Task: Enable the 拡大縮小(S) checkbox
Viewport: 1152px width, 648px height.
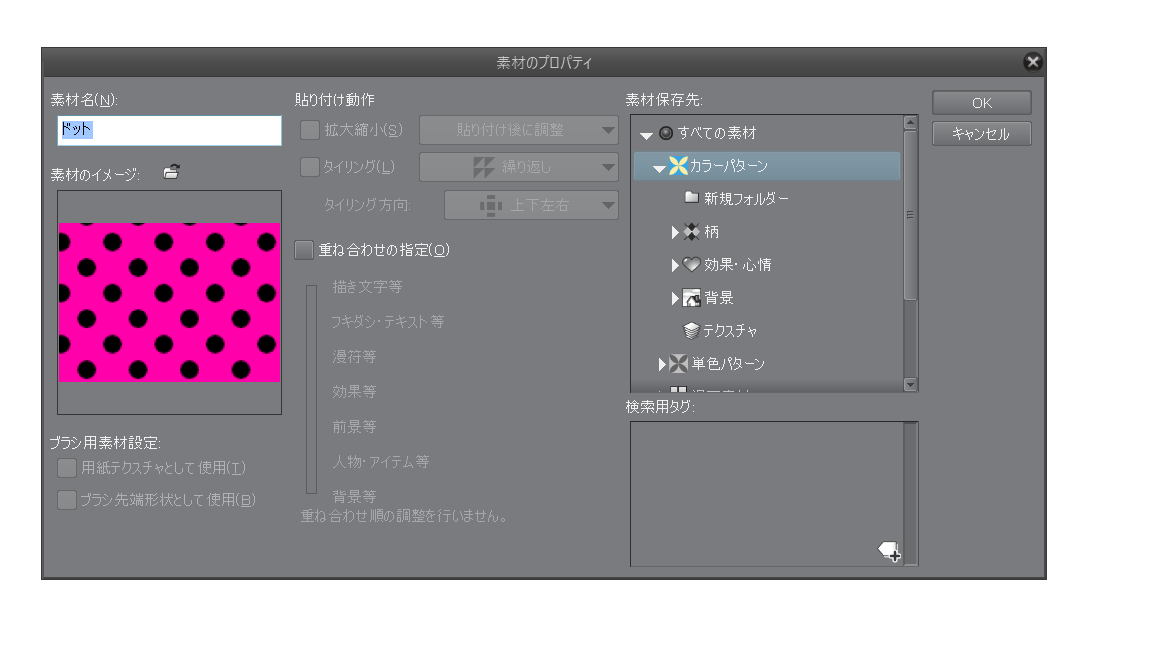Action: (309, 130)
